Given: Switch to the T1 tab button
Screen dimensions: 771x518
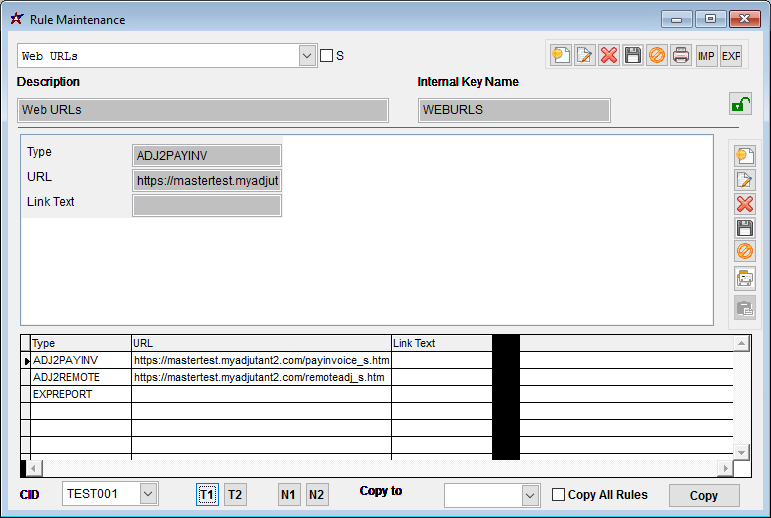Looking at the screenshot, I should pyautogui.click(x=207, y=495).
